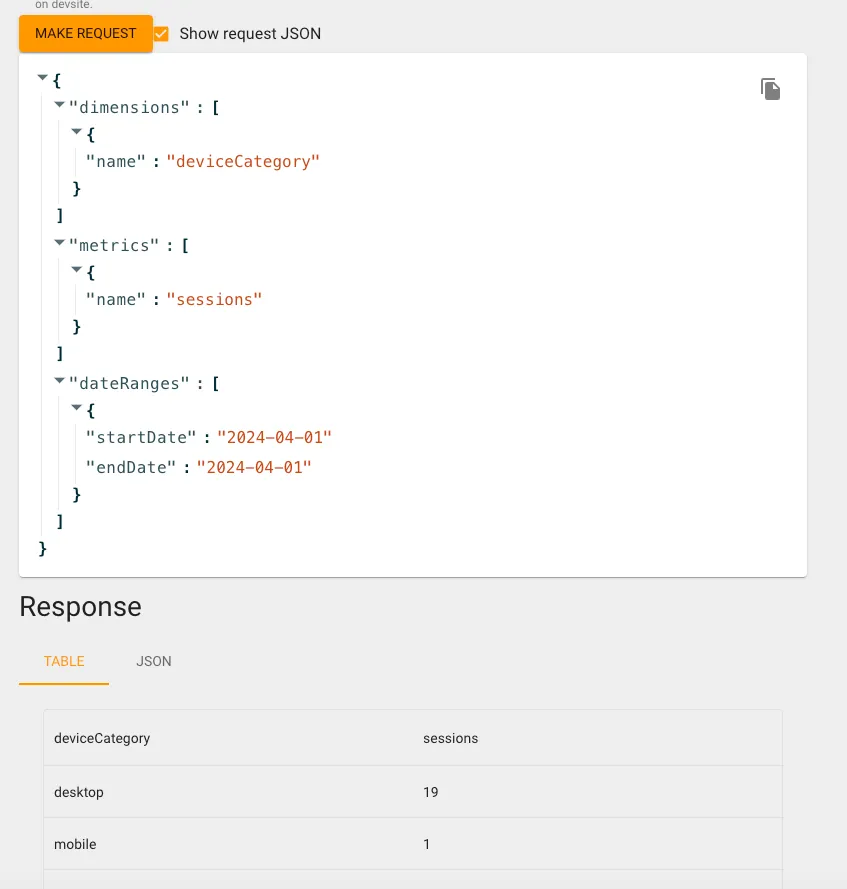Select the TABLE response tab

click(64, 661)
